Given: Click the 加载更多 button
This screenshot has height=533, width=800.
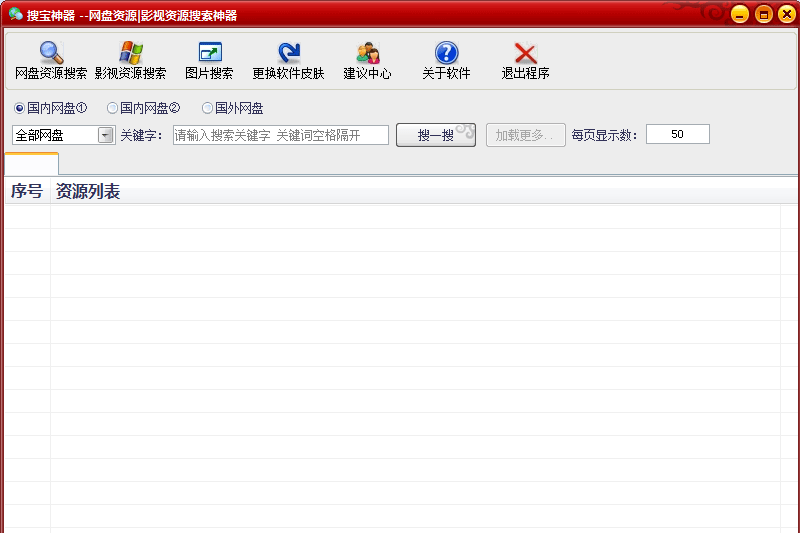Looking at the screenshot, I should pos(526,135).
